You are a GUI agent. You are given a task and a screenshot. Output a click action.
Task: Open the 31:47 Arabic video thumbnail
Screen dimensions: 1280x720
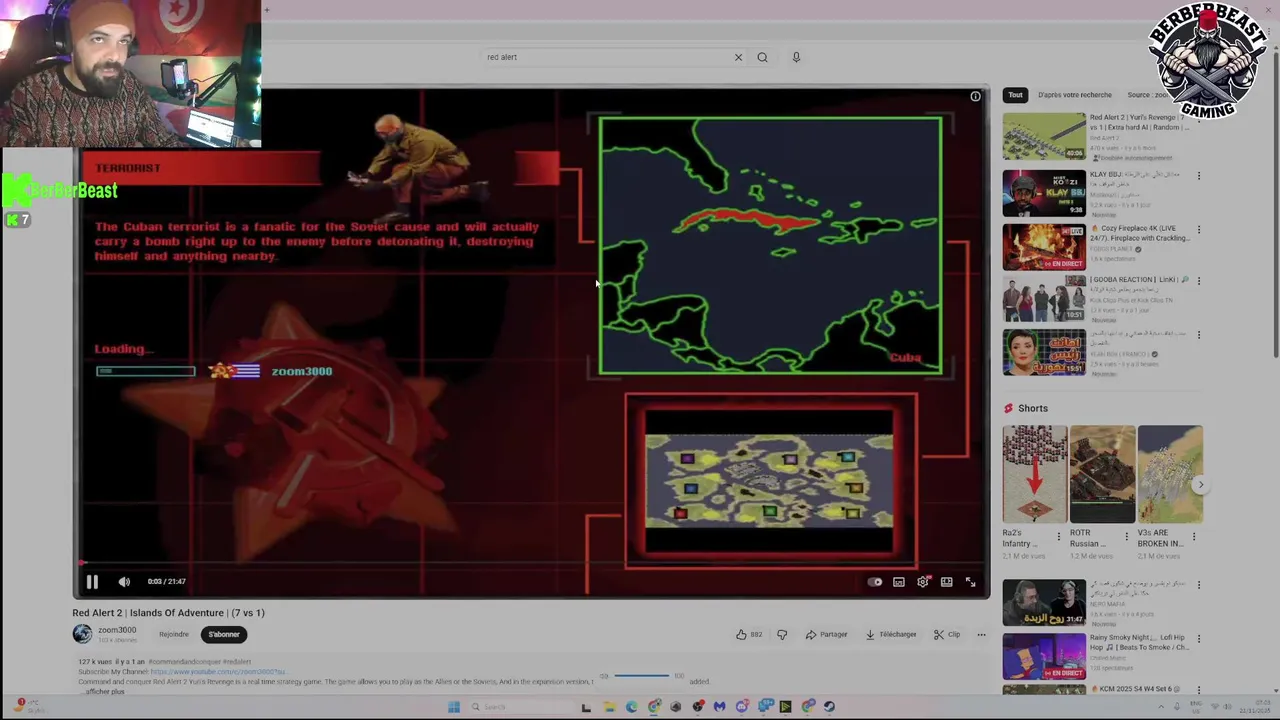click(1044, 603)
